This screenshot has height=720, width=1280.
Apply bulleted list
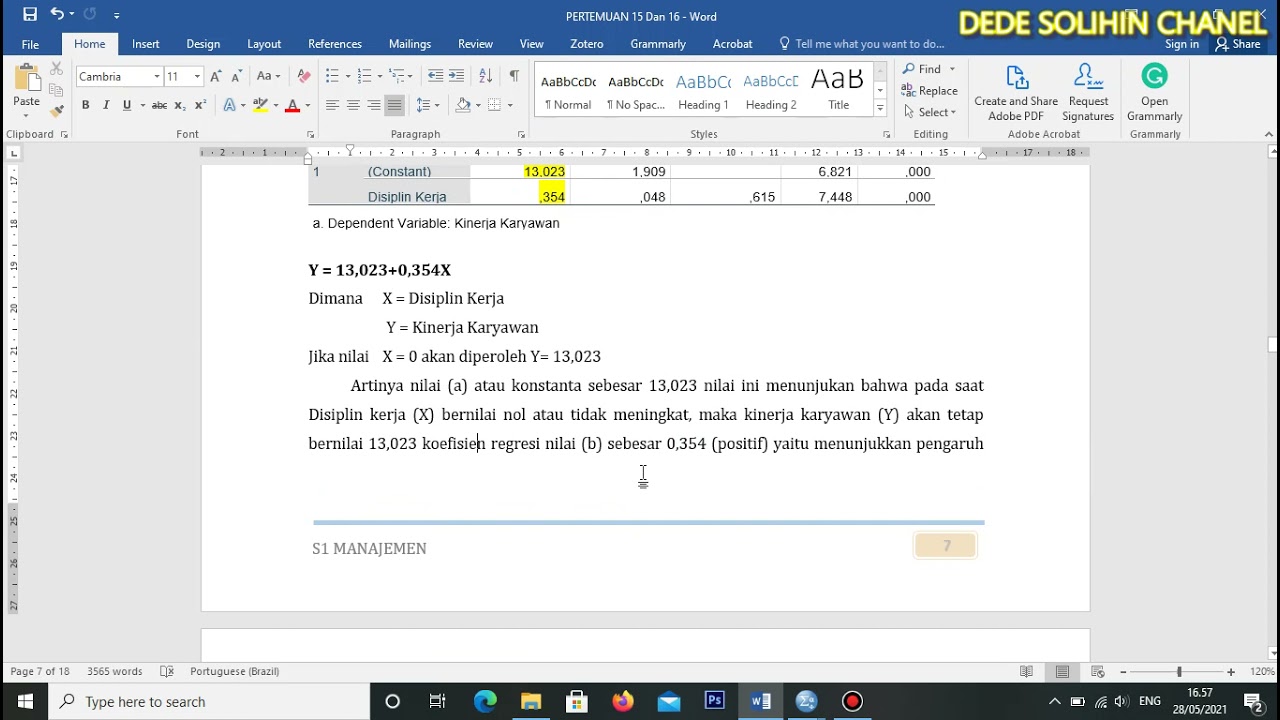pos(332,76)
